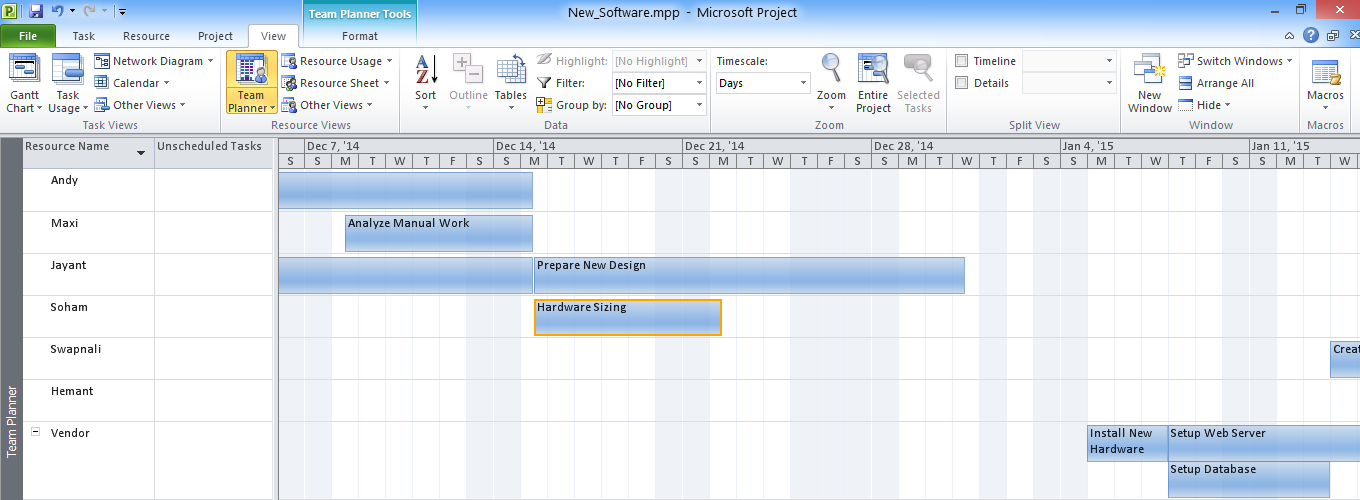This screenshot has width=1360, height=500.
Task: Zoom to Entire Project
Action: (x=873, y=84)
